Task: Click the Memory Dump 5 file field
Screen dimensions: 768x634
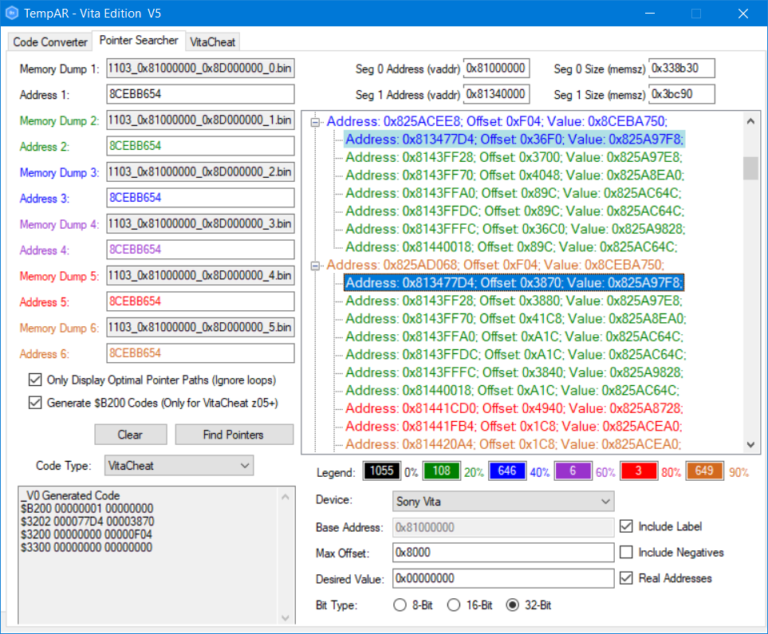Action: 200,275
